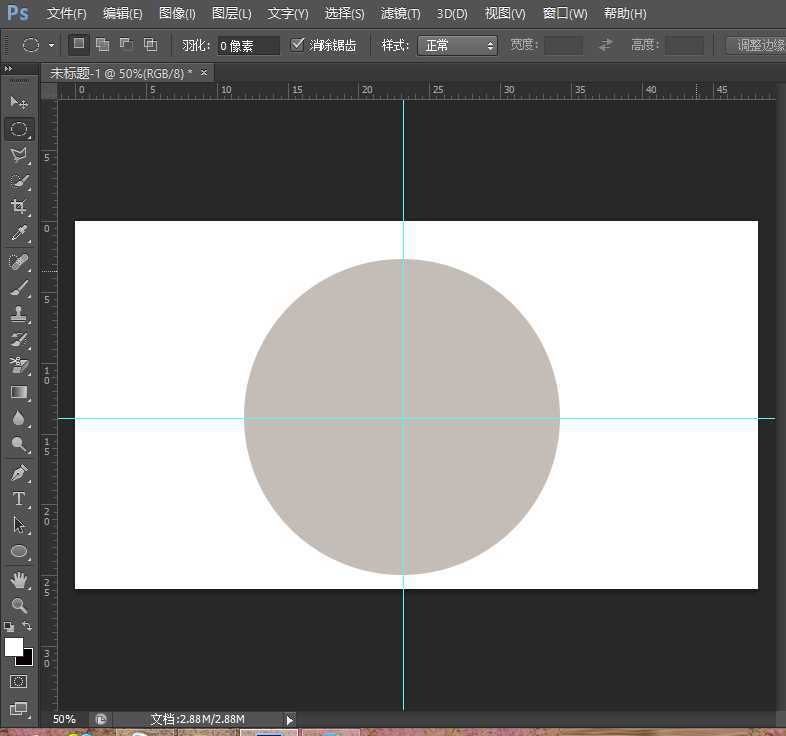
Task: Open the 滤镜(T) menu
Action: pyautogui.click(x=400, y=14)
